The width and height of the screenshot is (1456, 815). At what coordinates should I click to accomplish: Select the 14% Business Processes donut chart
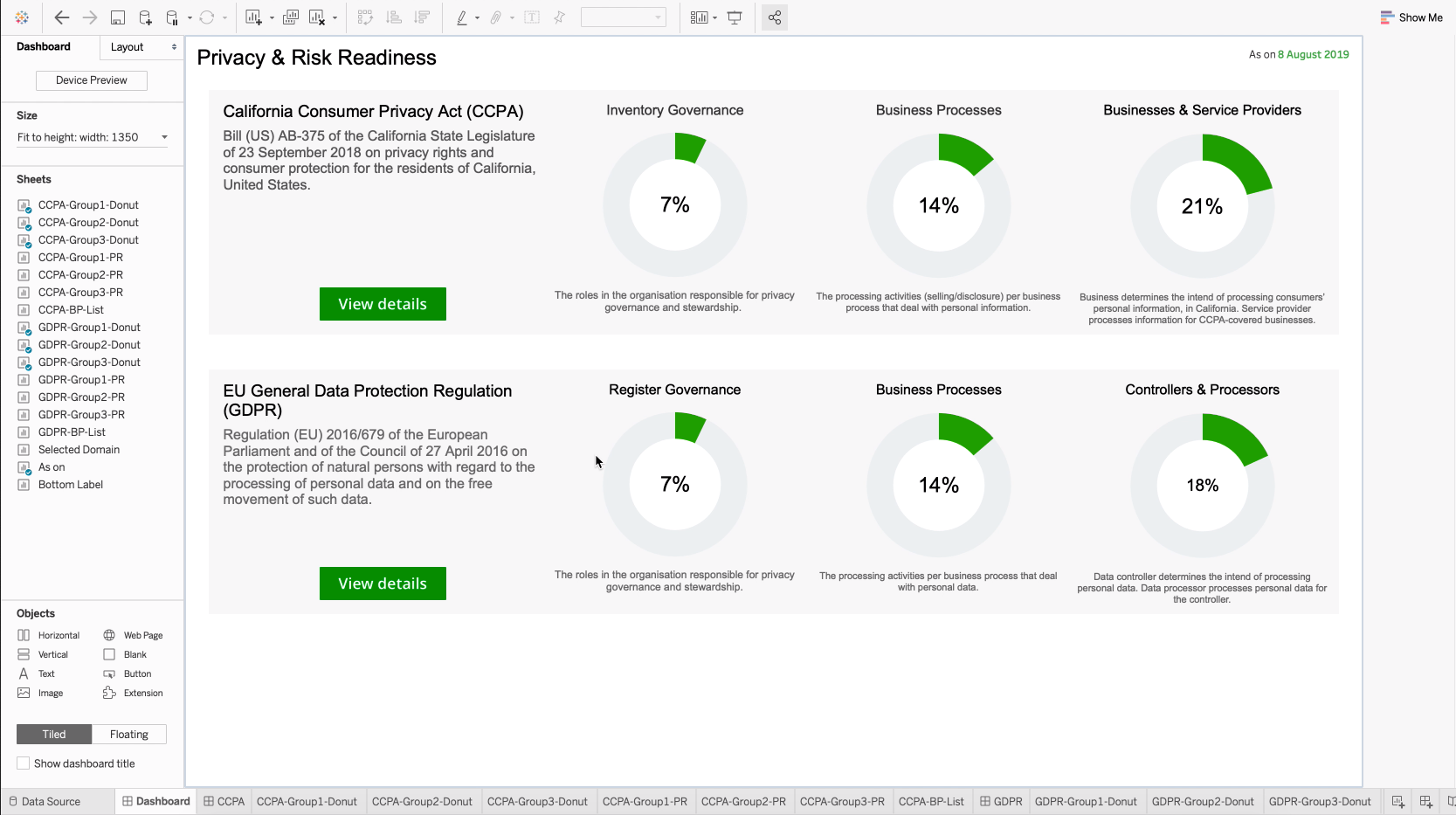coord(938,206)
